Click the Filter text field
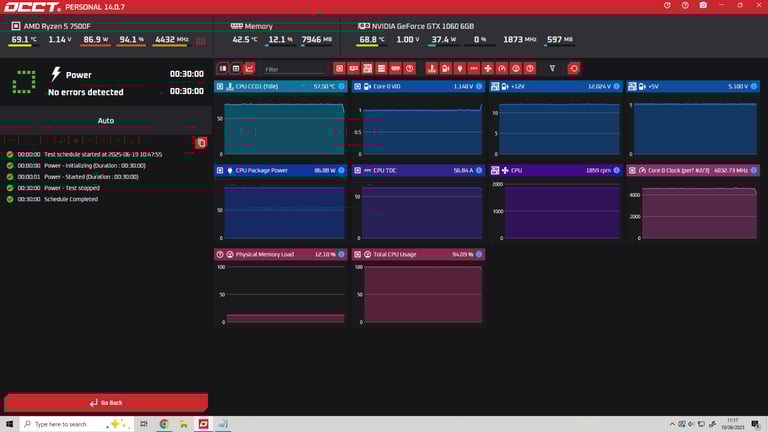 (294, 70)
